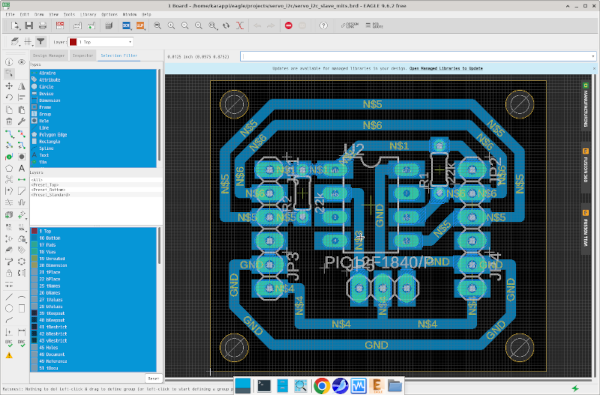Switch to the Design Manager tab
The width and height of the screenshot is (600, 395).
point(49,55)
